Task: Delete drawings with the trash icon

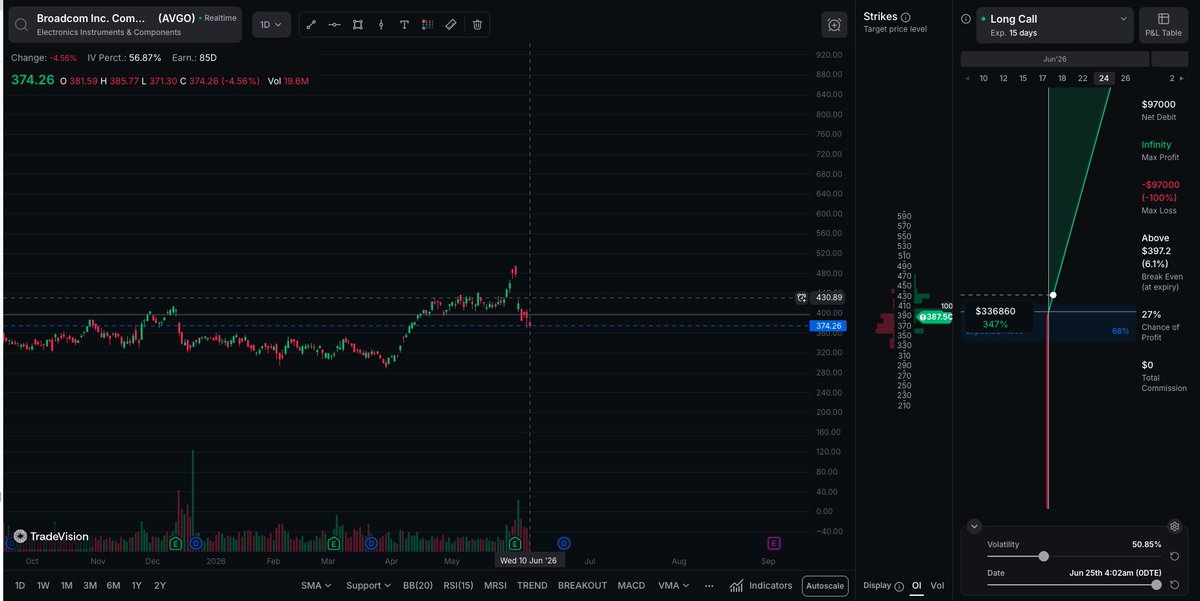Action: (477, 24)
